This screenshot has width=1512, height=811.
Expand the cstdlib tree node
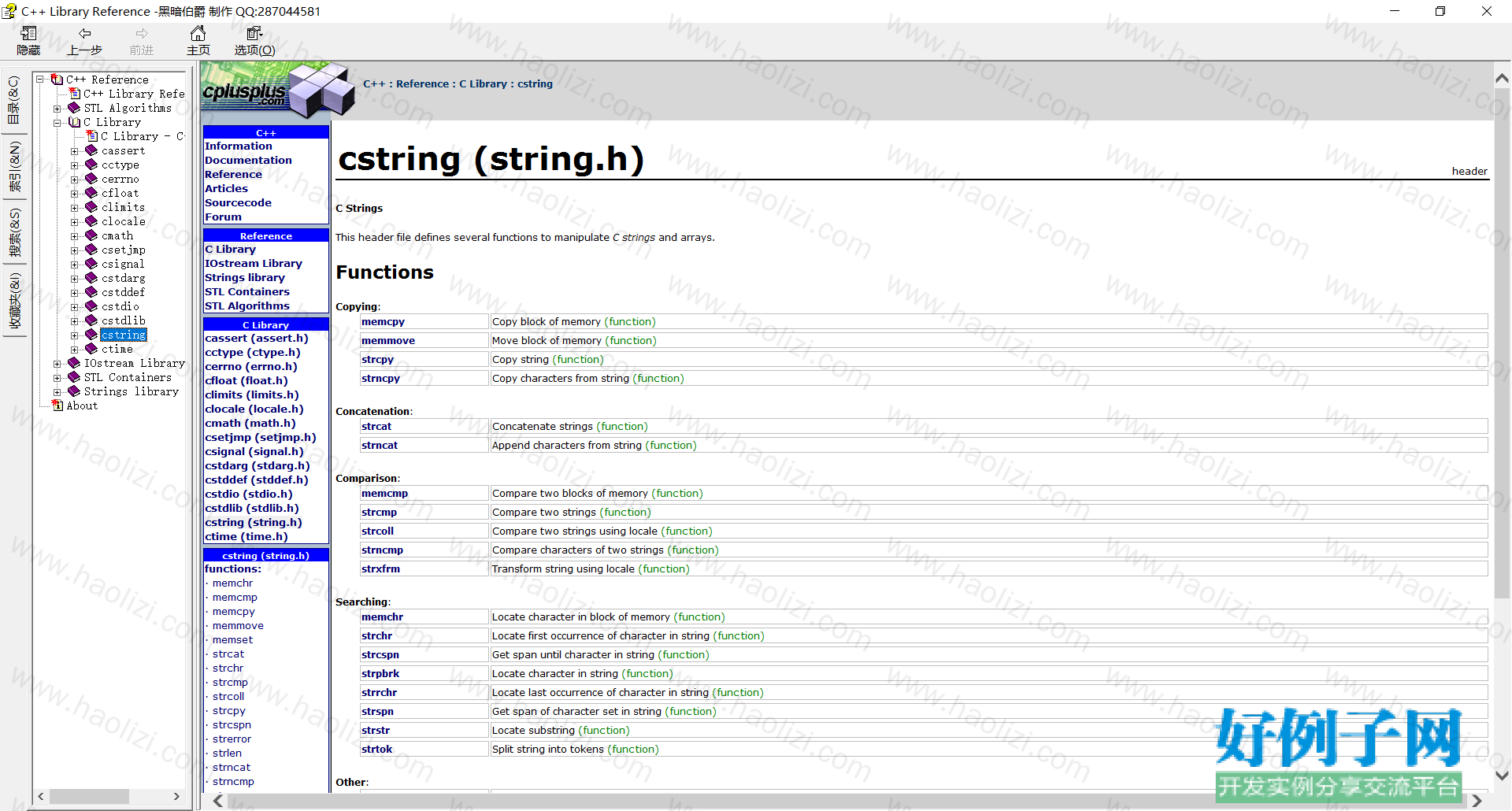pyautogui.click(x=75, y=321)
